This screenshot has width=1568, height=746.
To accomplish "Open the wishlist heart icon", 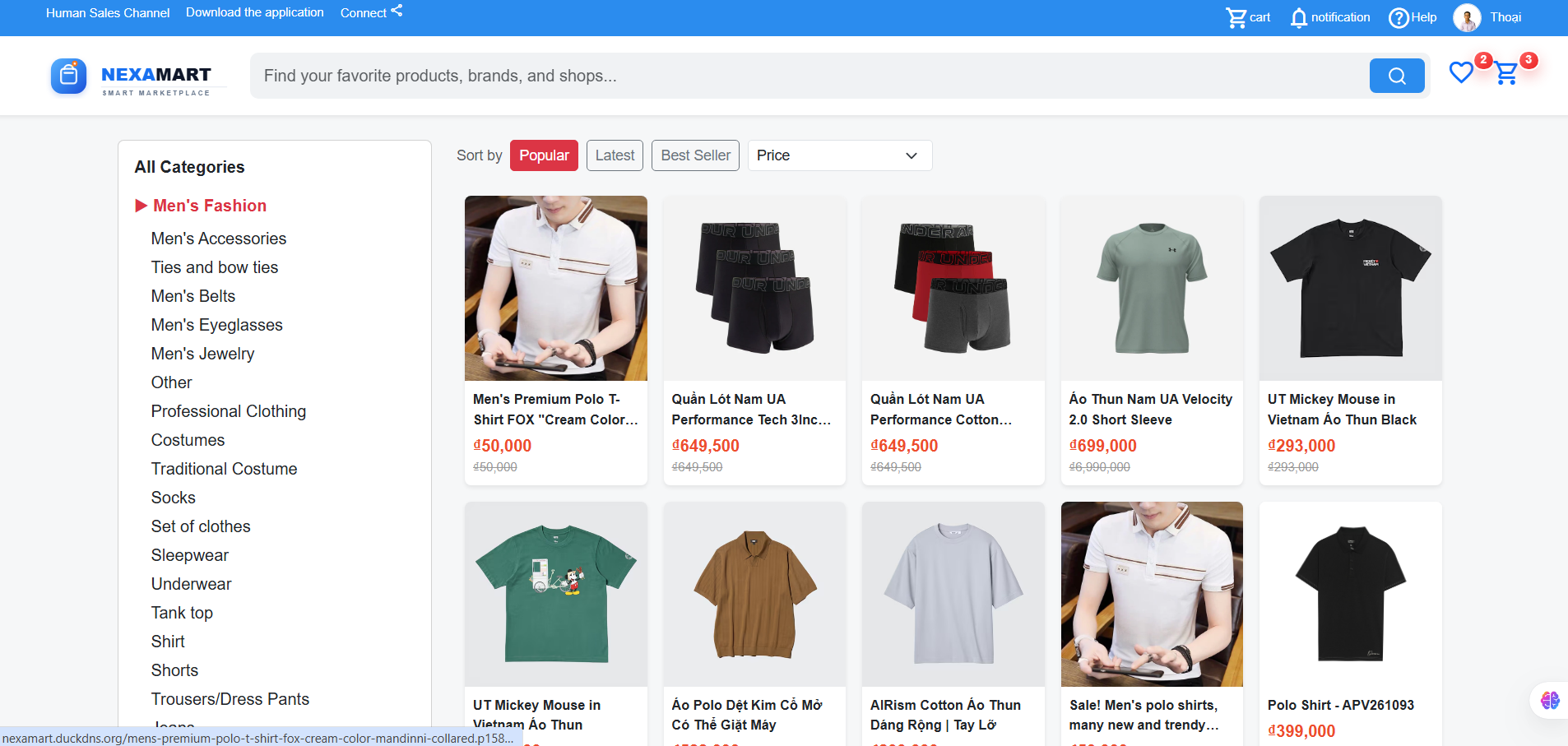I will [1461, 72].
